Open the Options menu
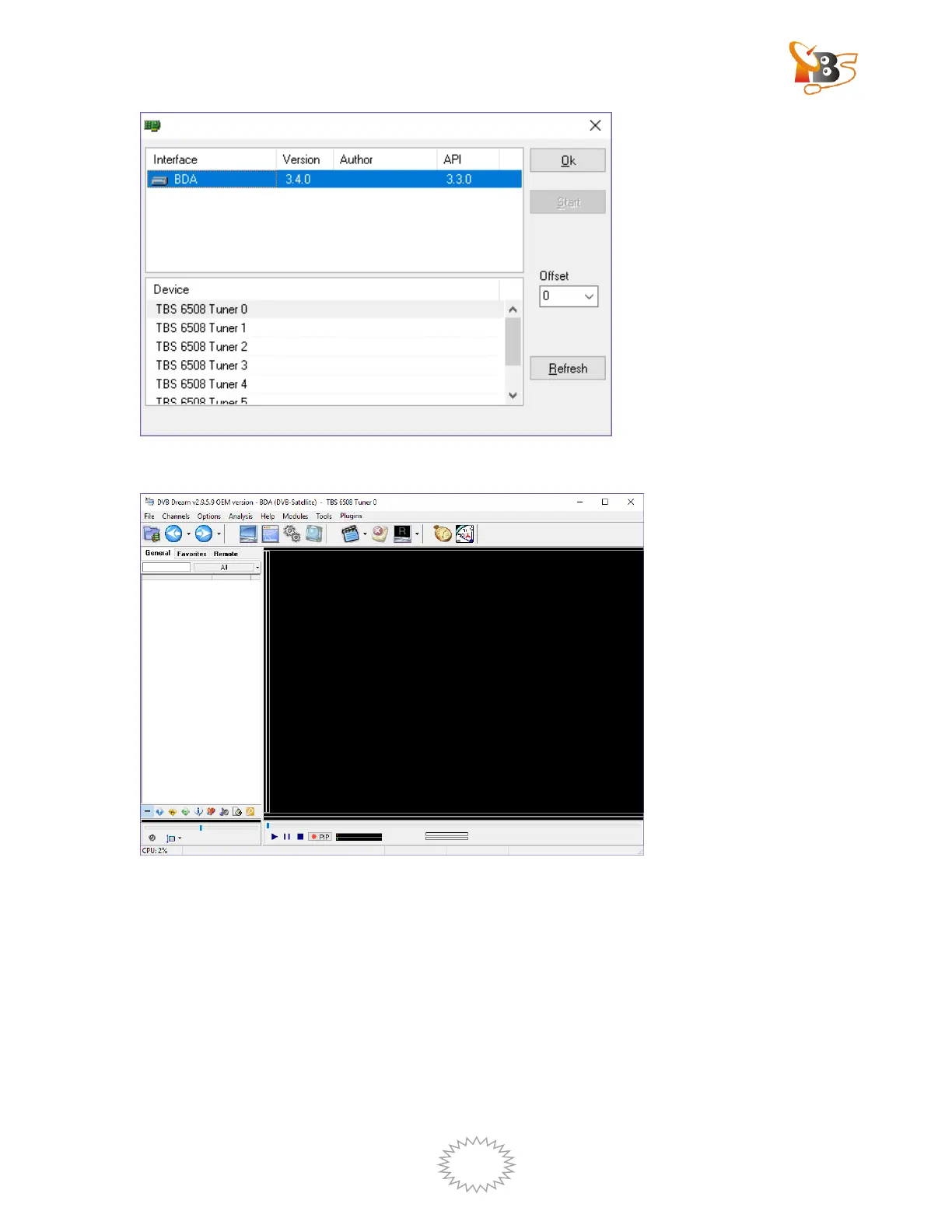952x1232 pixels. pos(209,516)
